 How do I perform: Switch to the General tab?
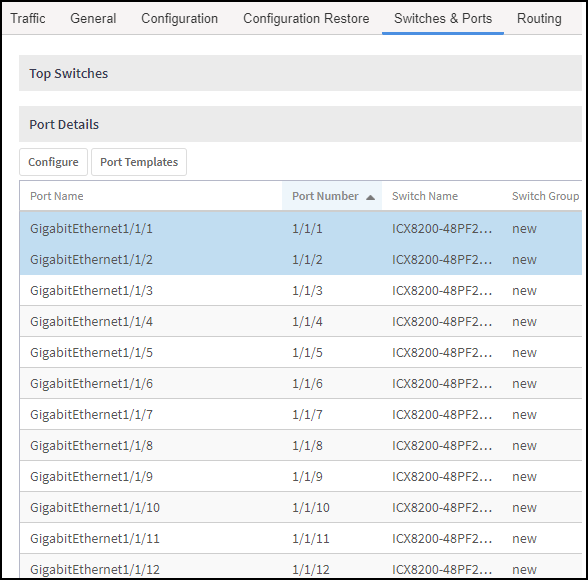coord(93,18)
